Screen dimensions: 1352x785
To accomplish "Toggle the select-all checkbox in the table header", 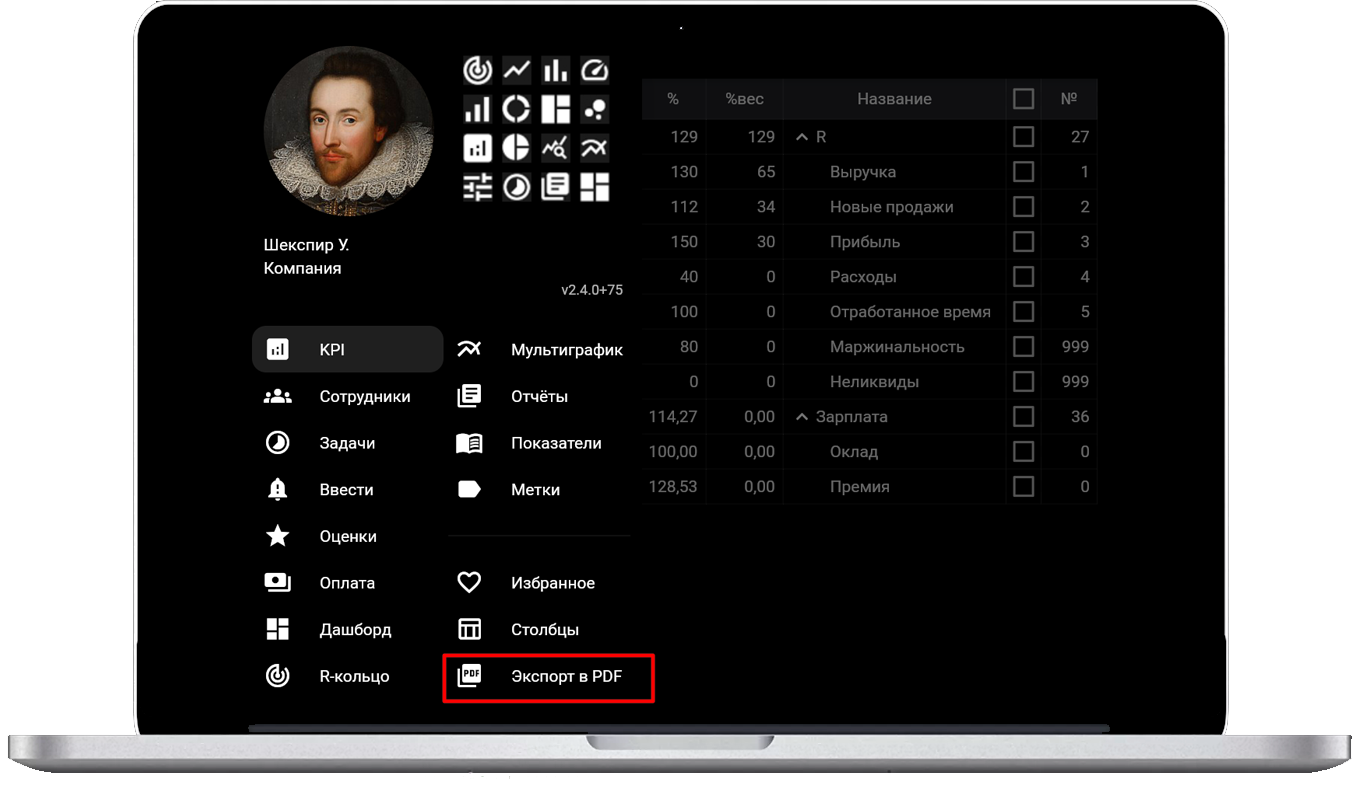I will point(1023,99).
